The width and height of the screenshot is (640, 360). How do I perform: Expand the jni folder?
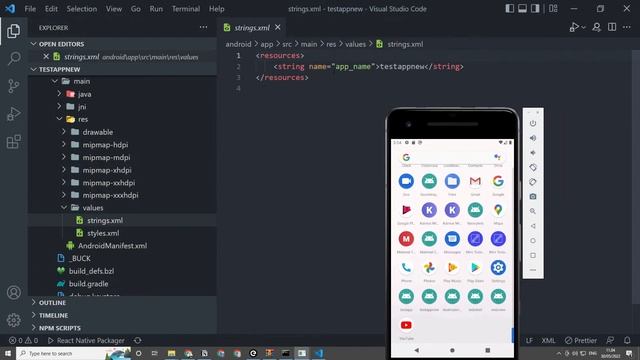coord(59,107)
